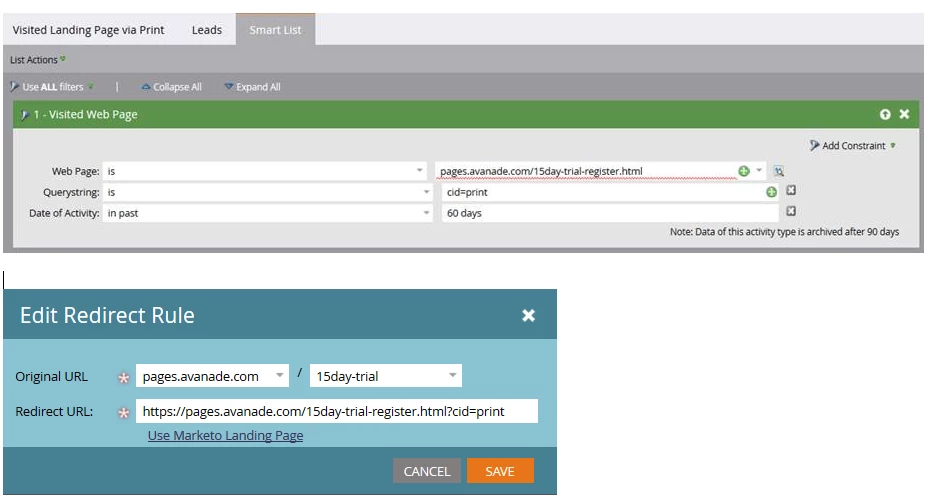Open the List Actions menu
Viewport: 935px width, 502px height.
tap(38, 60)
